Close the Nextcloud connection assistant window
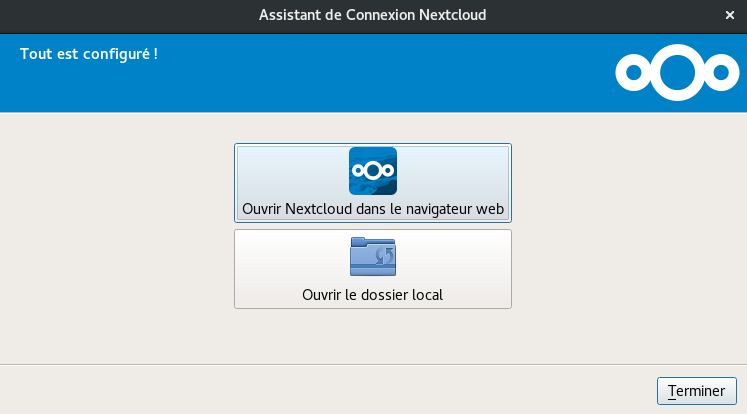 click(731, 15)
